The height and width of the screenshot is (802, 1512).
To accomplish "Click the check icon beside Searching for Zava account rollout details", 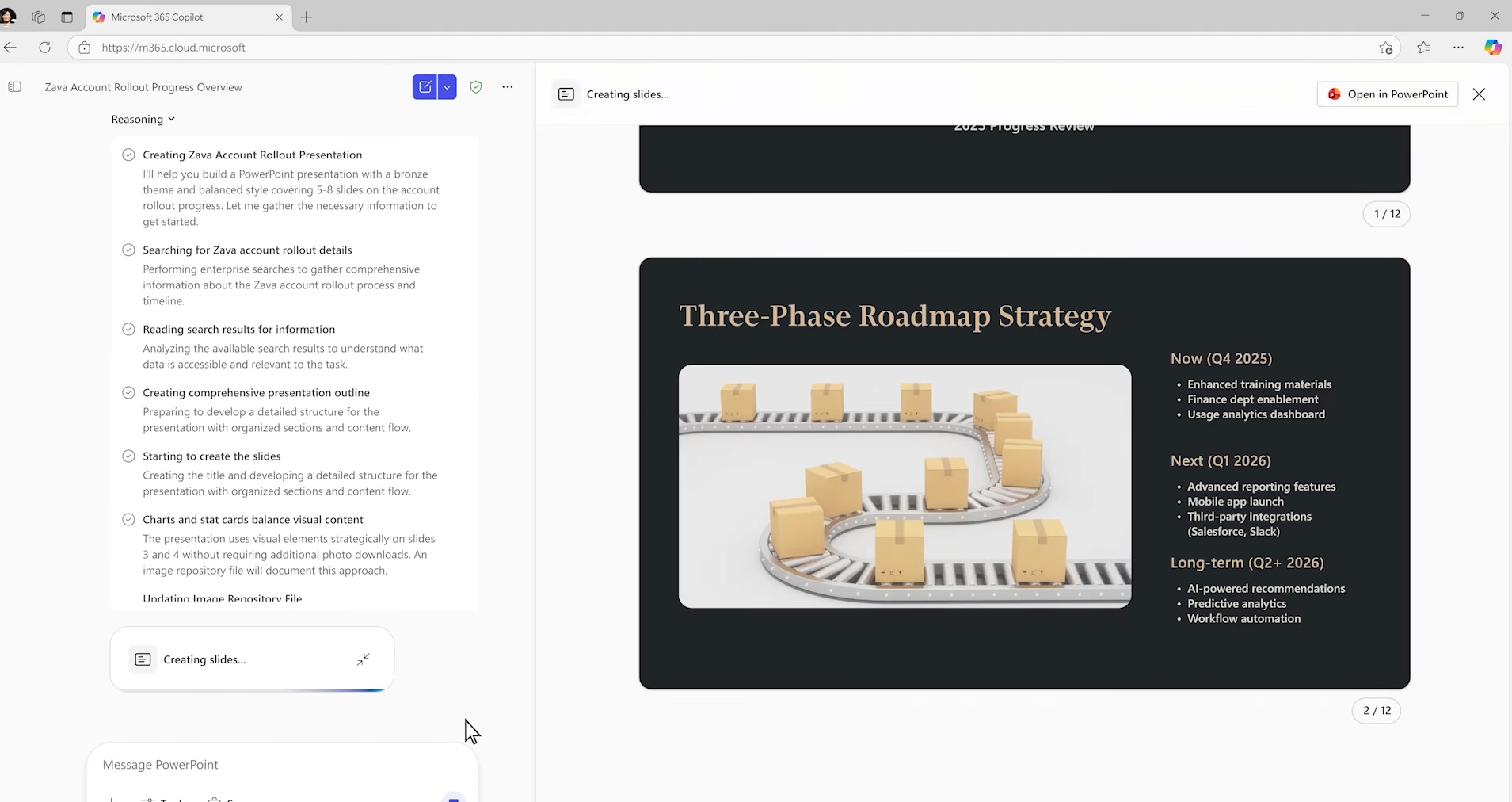I will (x=128, y=250).
